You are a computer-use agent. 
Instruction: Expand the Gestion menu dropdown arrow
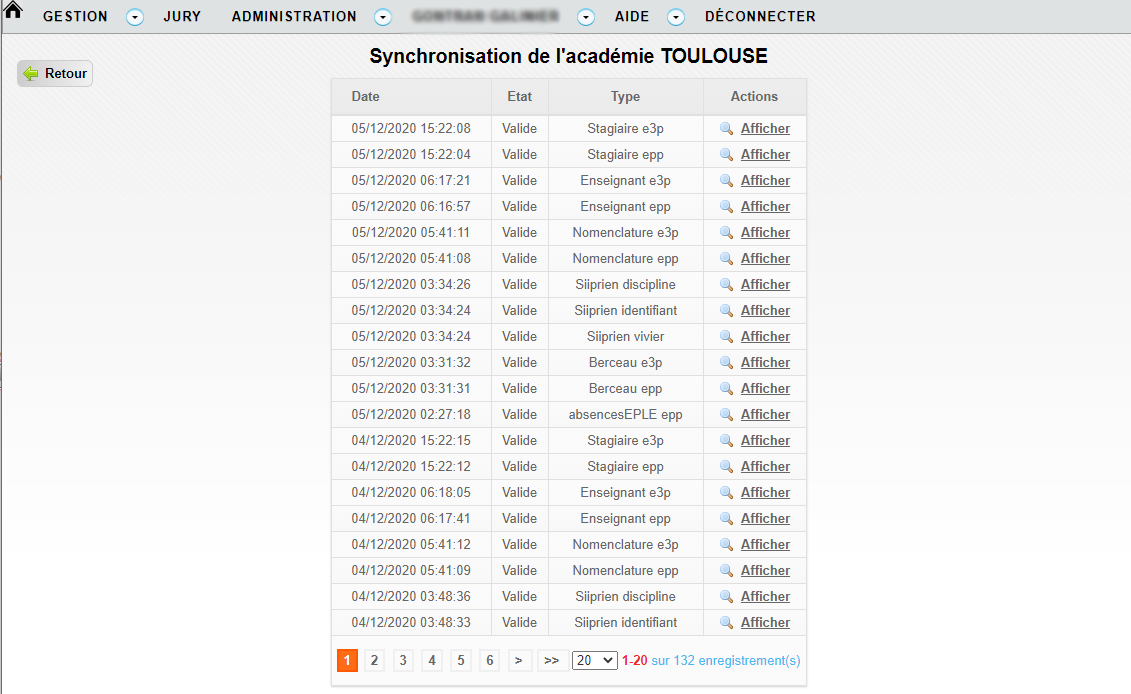[x=135, y=17]
